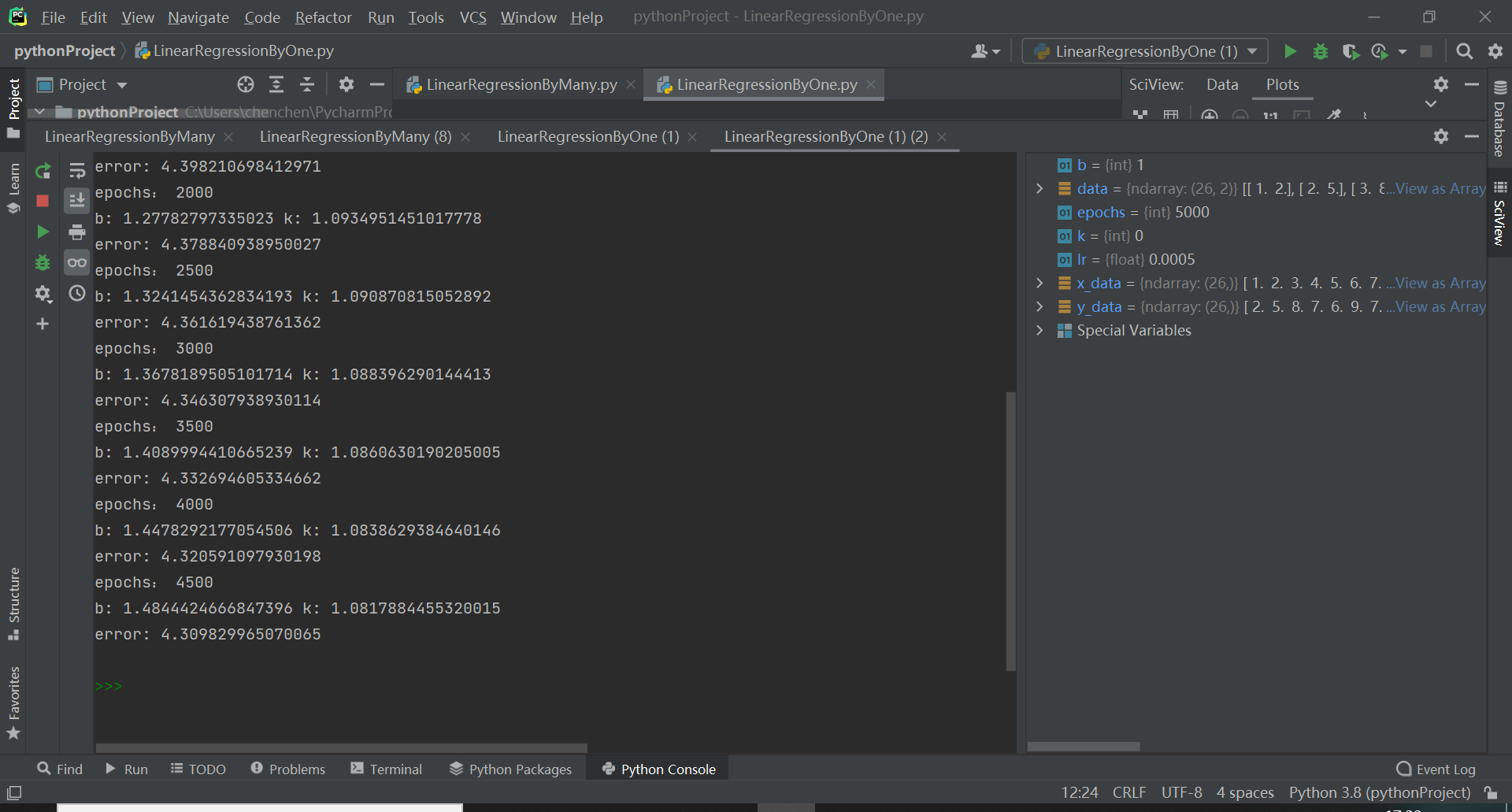Select console tab LinearRegressionByOne (1)
This screenshot has height=812, width=1512.
pyautogui.click(x=587, y=136)
